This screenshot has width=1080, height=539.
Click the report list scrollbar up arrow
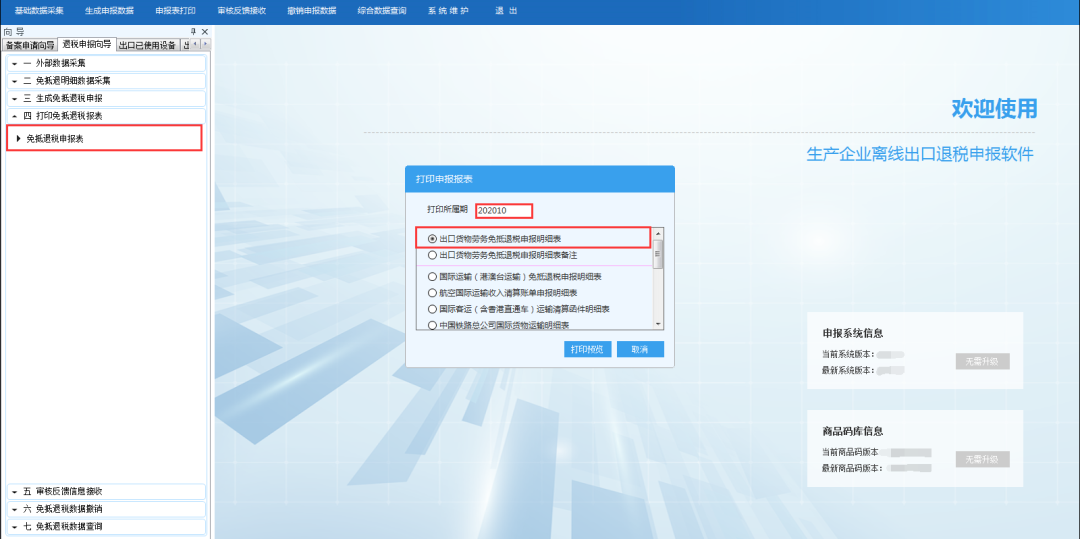coord(658,233)
